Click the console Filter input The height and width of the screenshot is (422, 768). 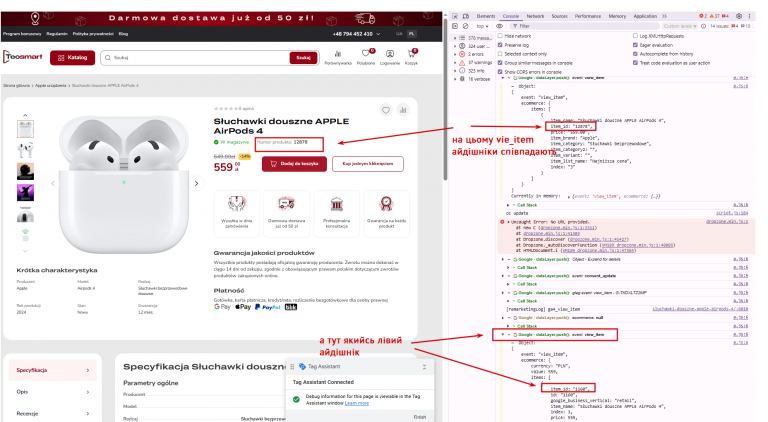tap(583, 26)
